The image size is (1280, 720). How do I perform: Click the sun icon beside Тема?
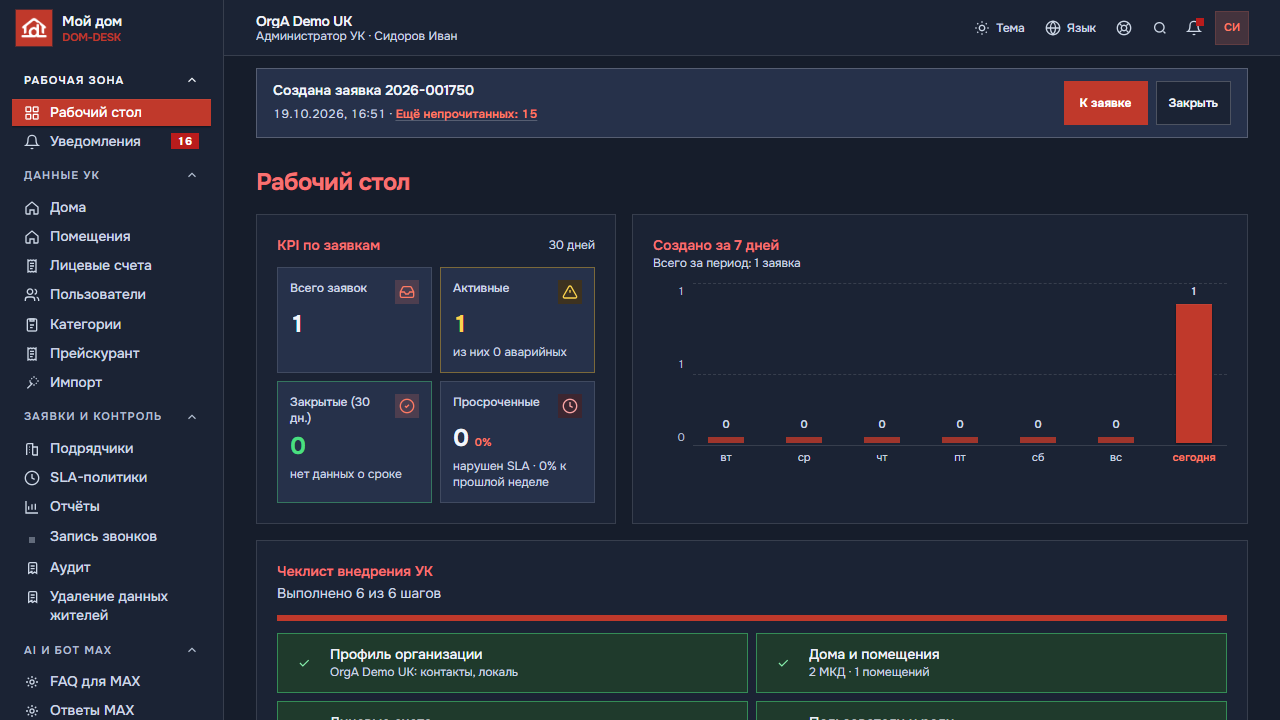(982, 28)
